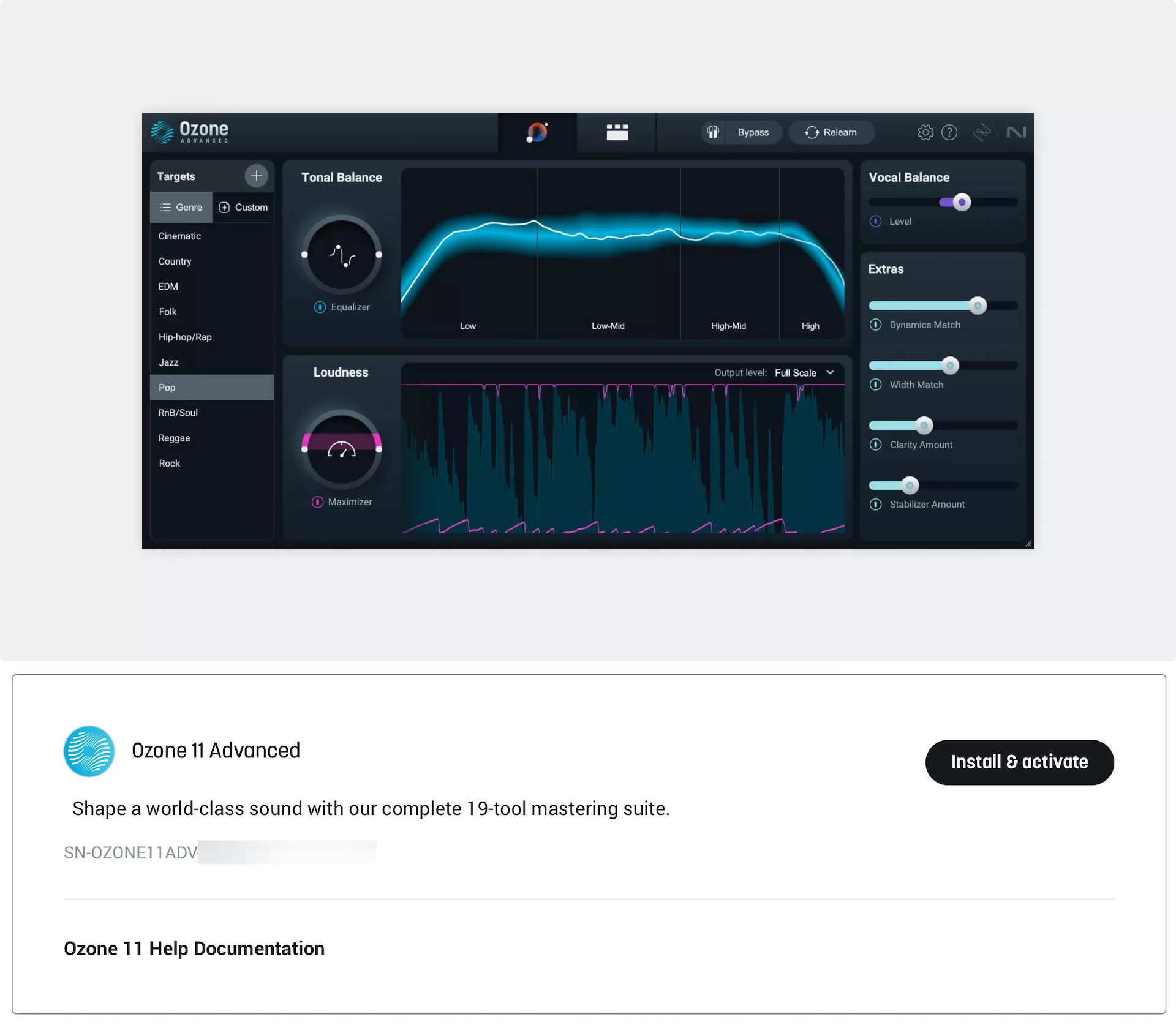Click the Extras heading
Screen dimensions: 1176x1025
point(885,269)
